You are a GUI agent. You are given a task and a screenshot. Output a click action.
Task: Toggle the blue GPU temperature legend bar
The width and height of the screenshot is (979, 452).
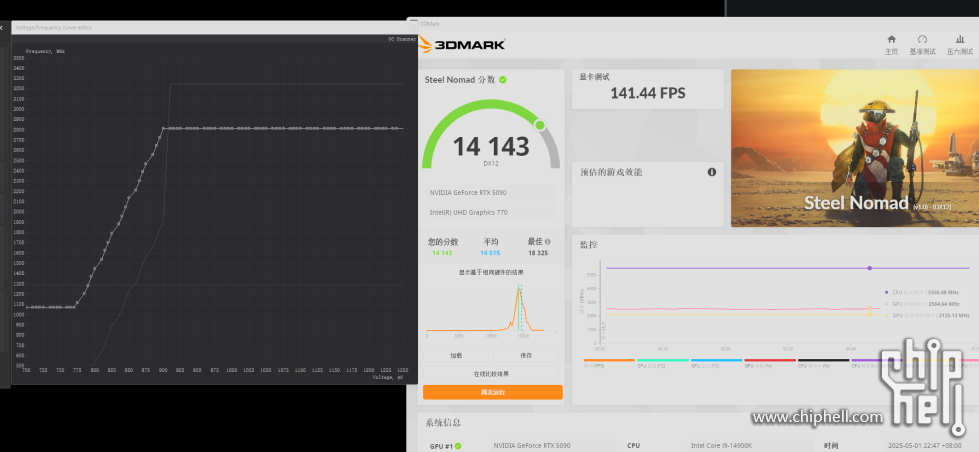[x=716, y=360]
